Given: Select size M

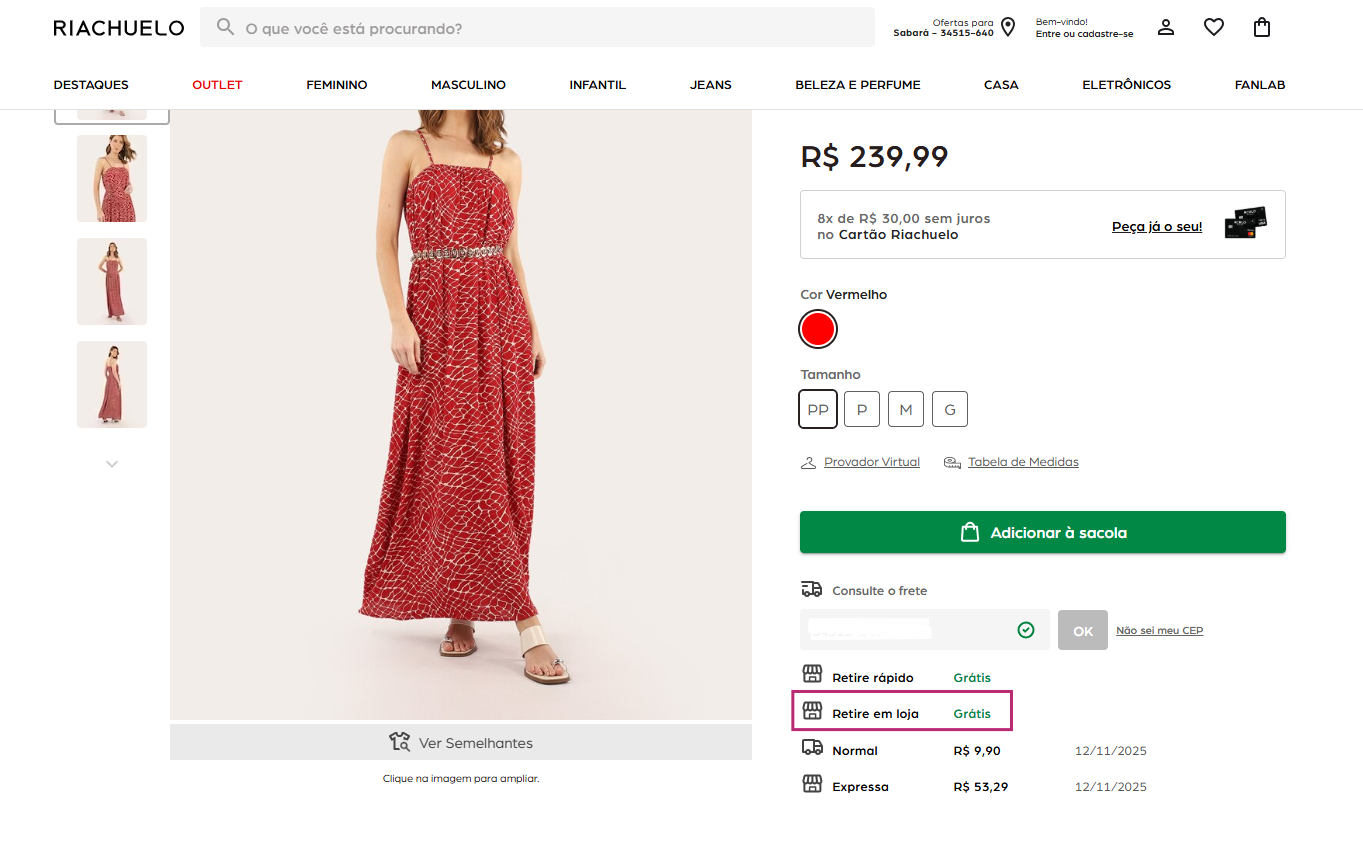Looking at the screenshot, I should click(x=905, y=408).
